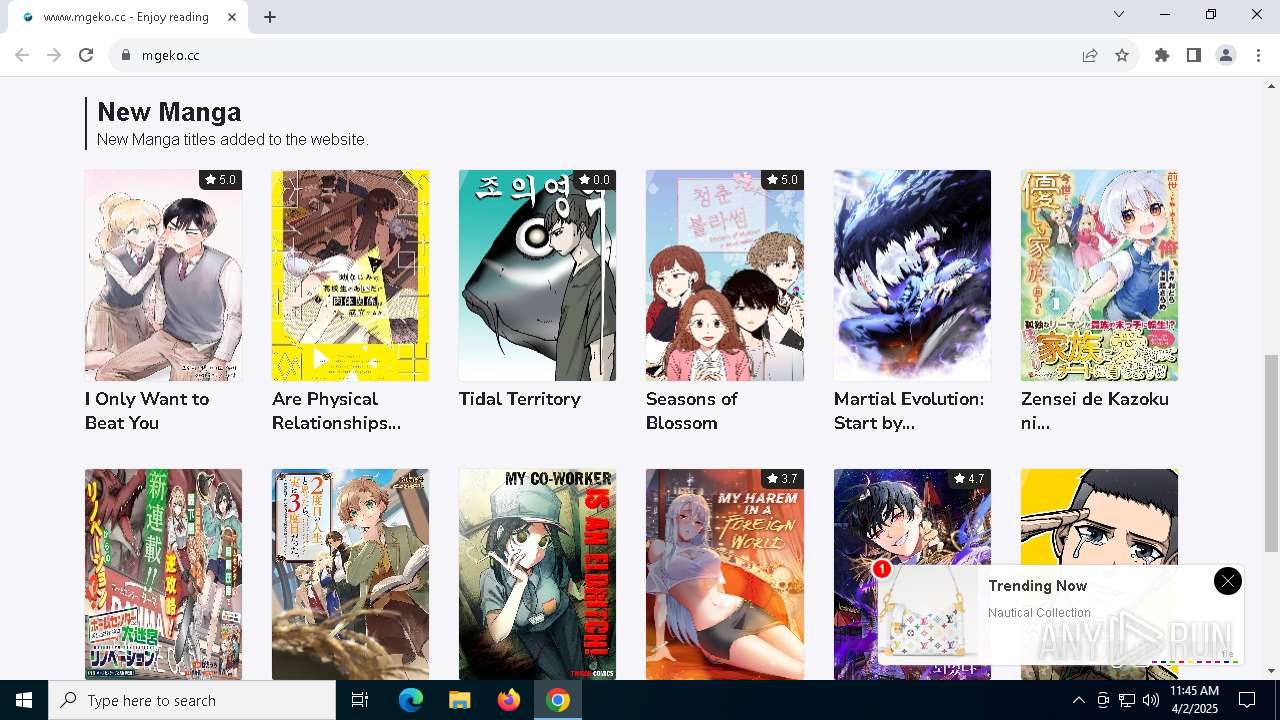The height and width of the screenshot is (720, 1280).
Task: Go forward to next page
Action: pos(54,55)
